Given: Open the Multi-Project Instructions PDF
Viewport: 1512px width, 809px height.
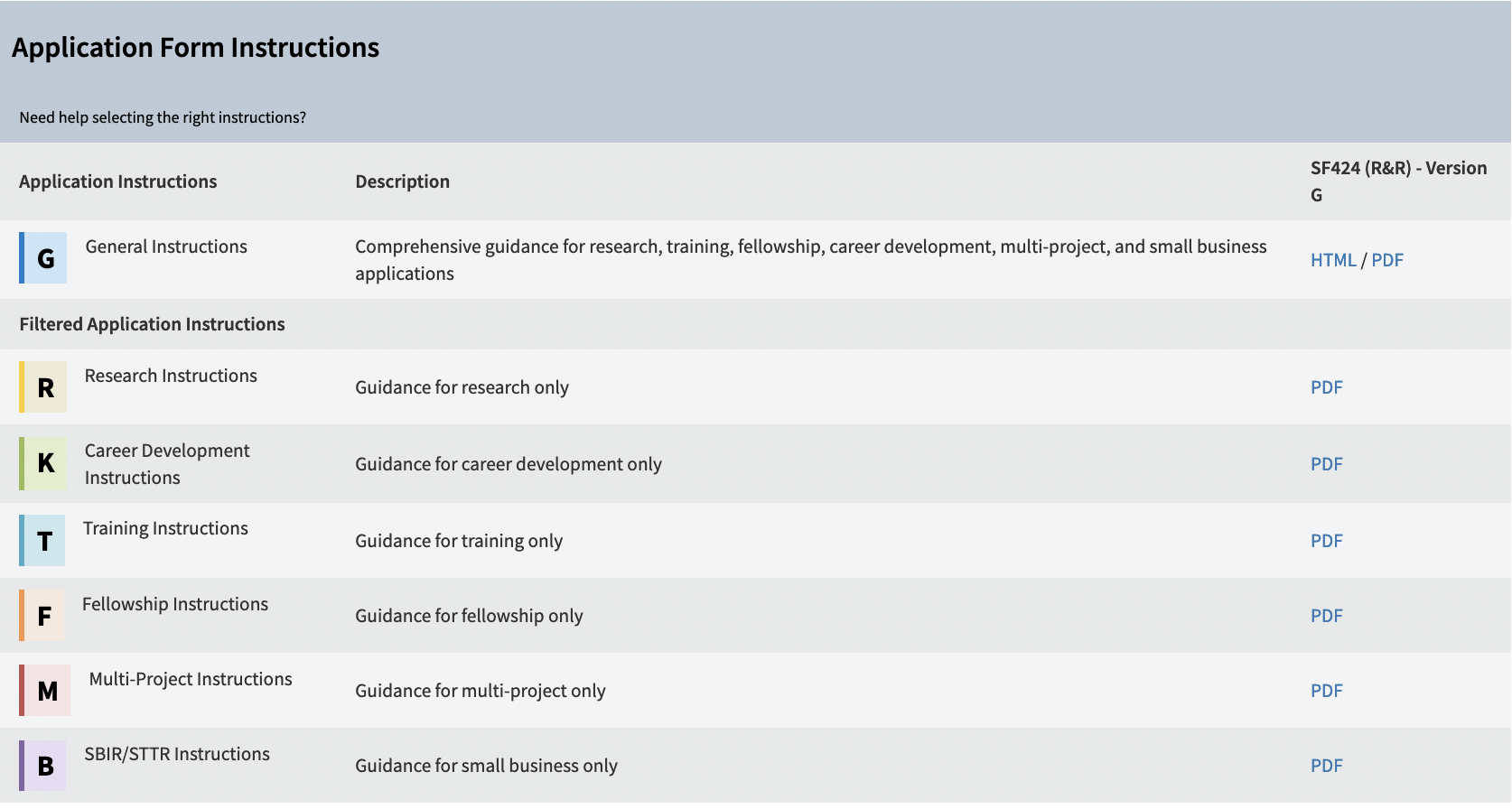Looking at the screenshot, I should (x=1326, y=691).
